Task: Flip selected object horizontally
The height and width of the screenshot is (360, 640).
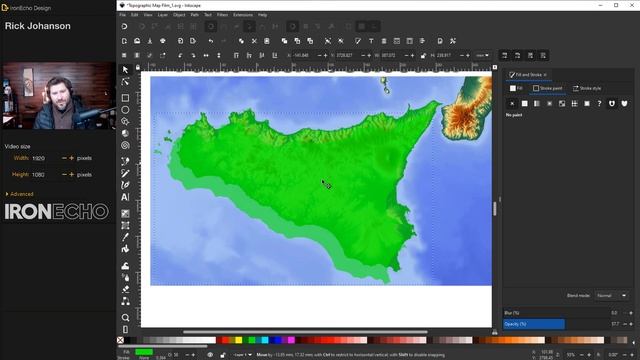Action: click(206, 56)
